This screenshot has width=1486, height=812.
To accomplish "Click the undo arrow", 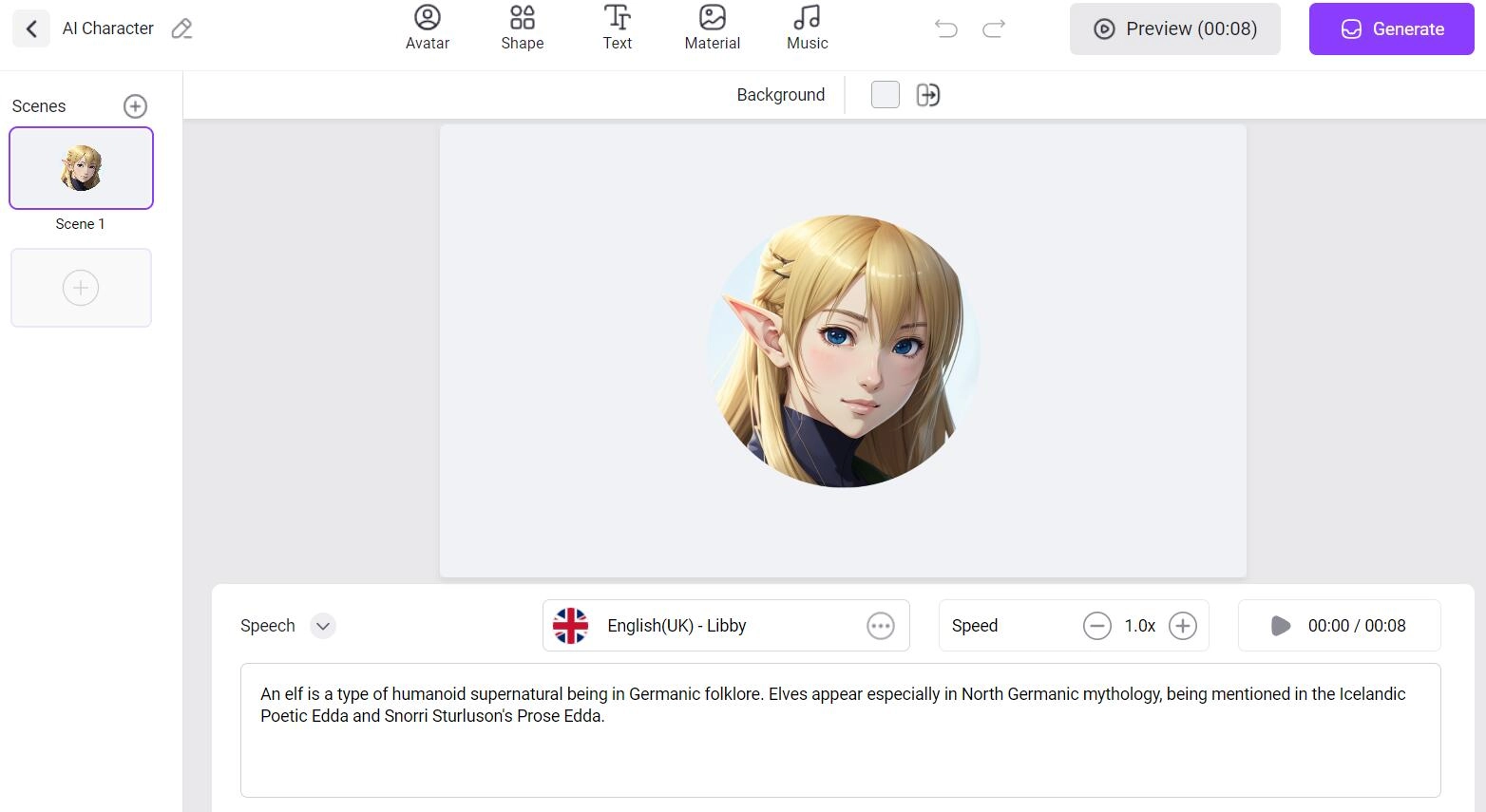I will tap(945, 29).
